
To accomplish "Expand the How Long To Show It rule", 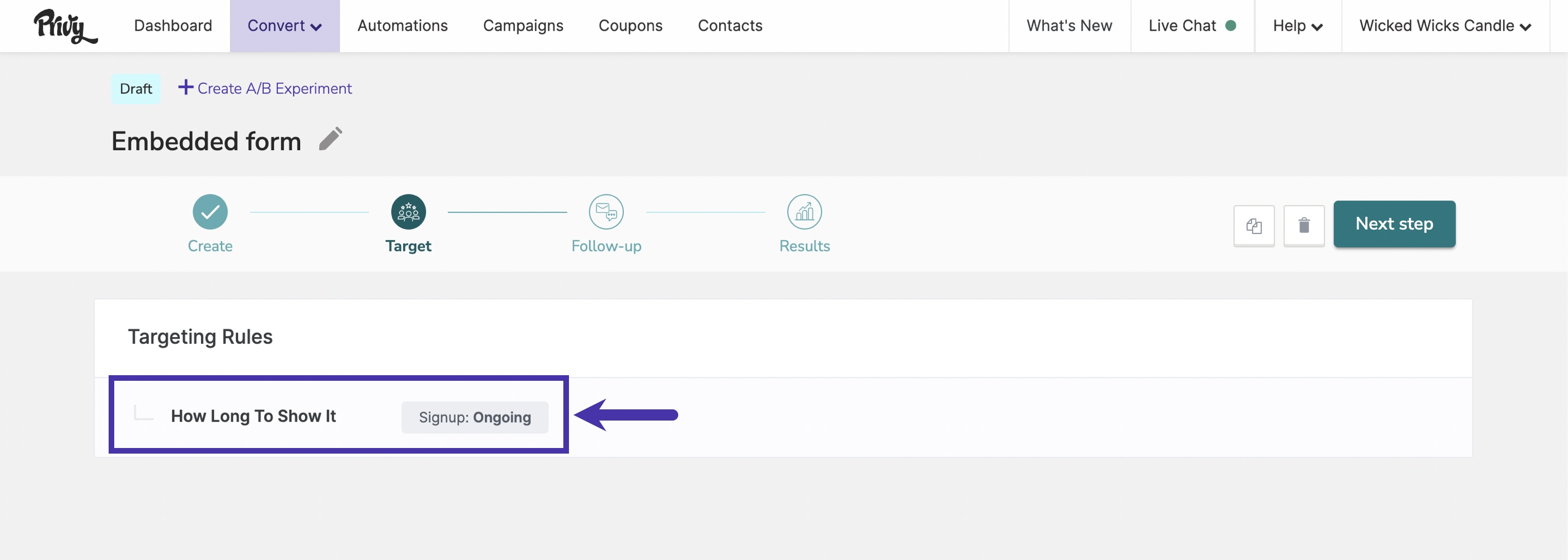I will (x=253, y=416).
